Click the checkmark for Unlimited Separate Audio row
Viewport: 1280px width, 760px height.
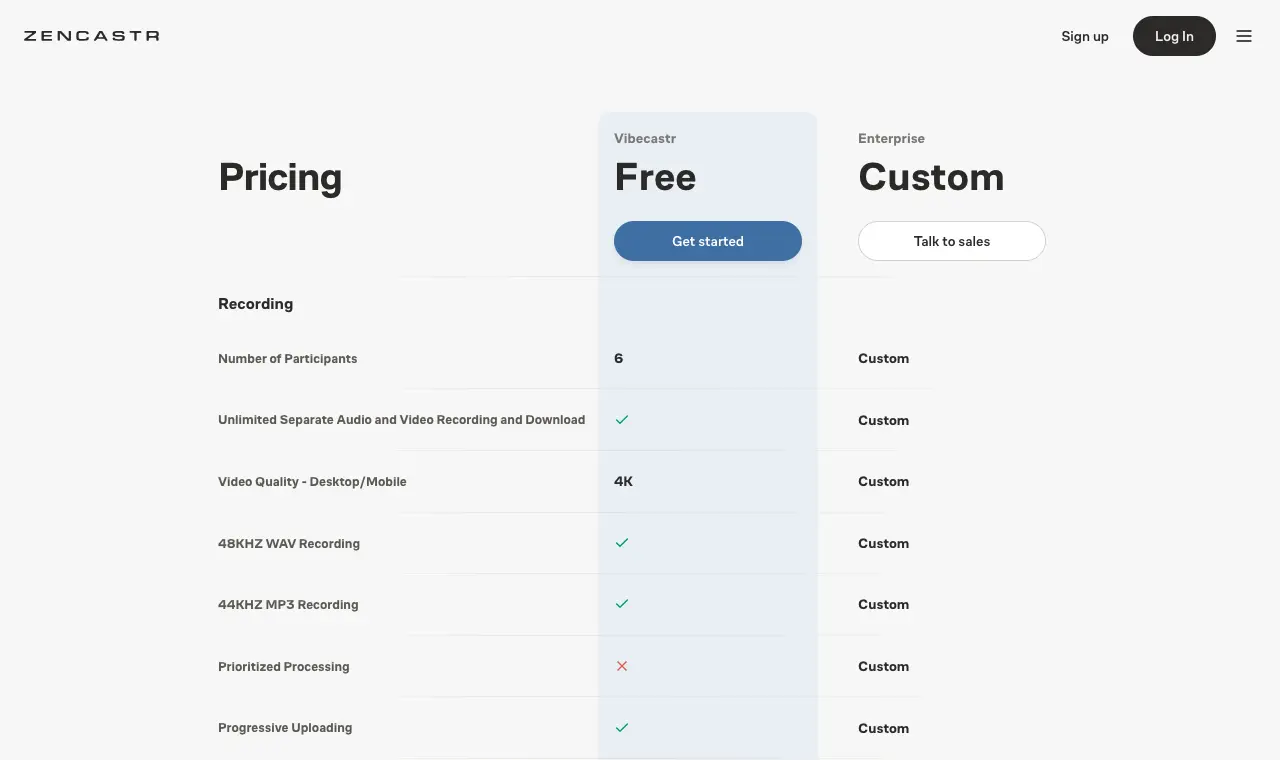(622, 420)
